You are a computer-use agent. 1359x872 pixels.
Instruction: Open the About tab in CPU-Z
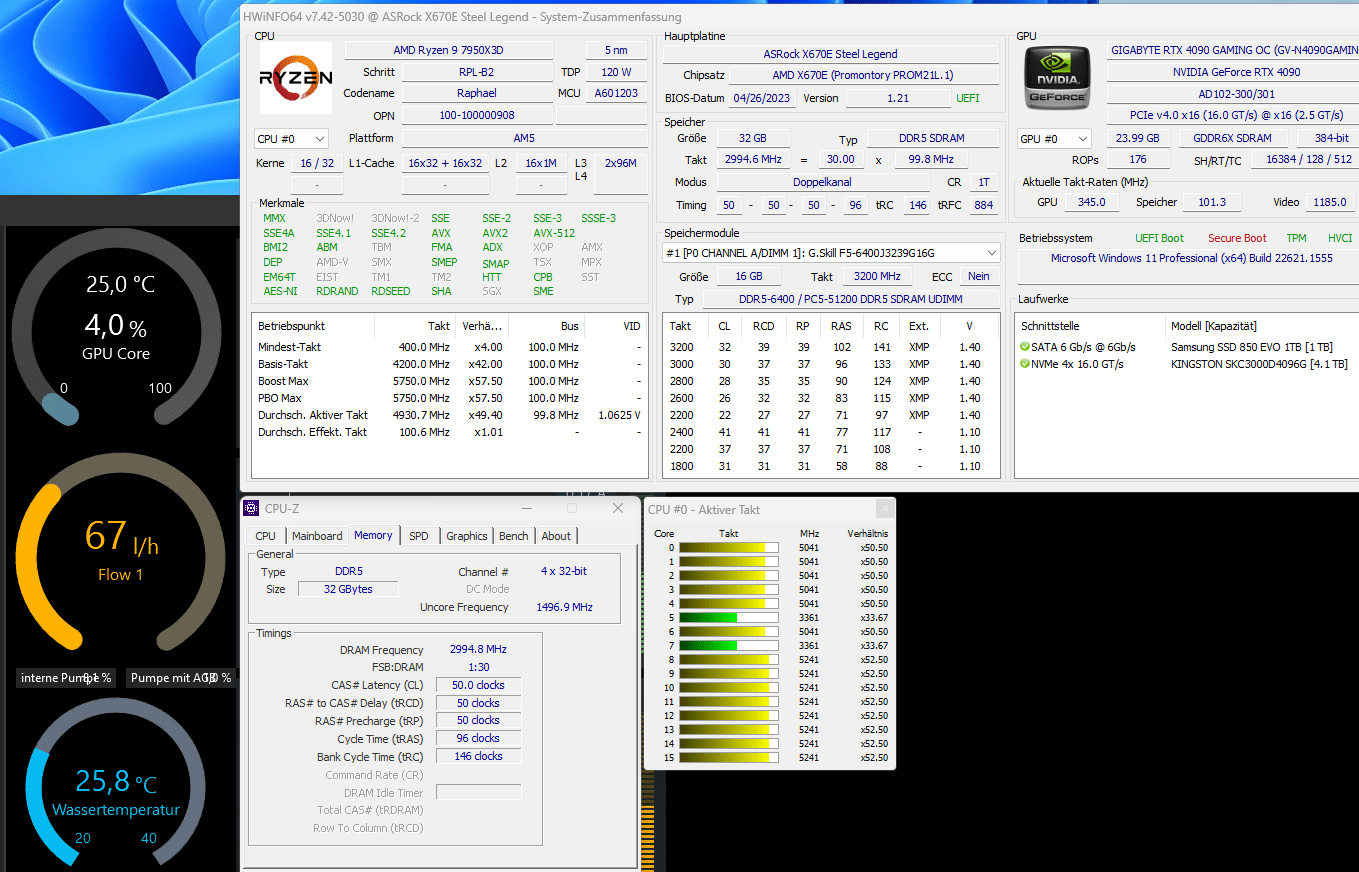point(556,536)
